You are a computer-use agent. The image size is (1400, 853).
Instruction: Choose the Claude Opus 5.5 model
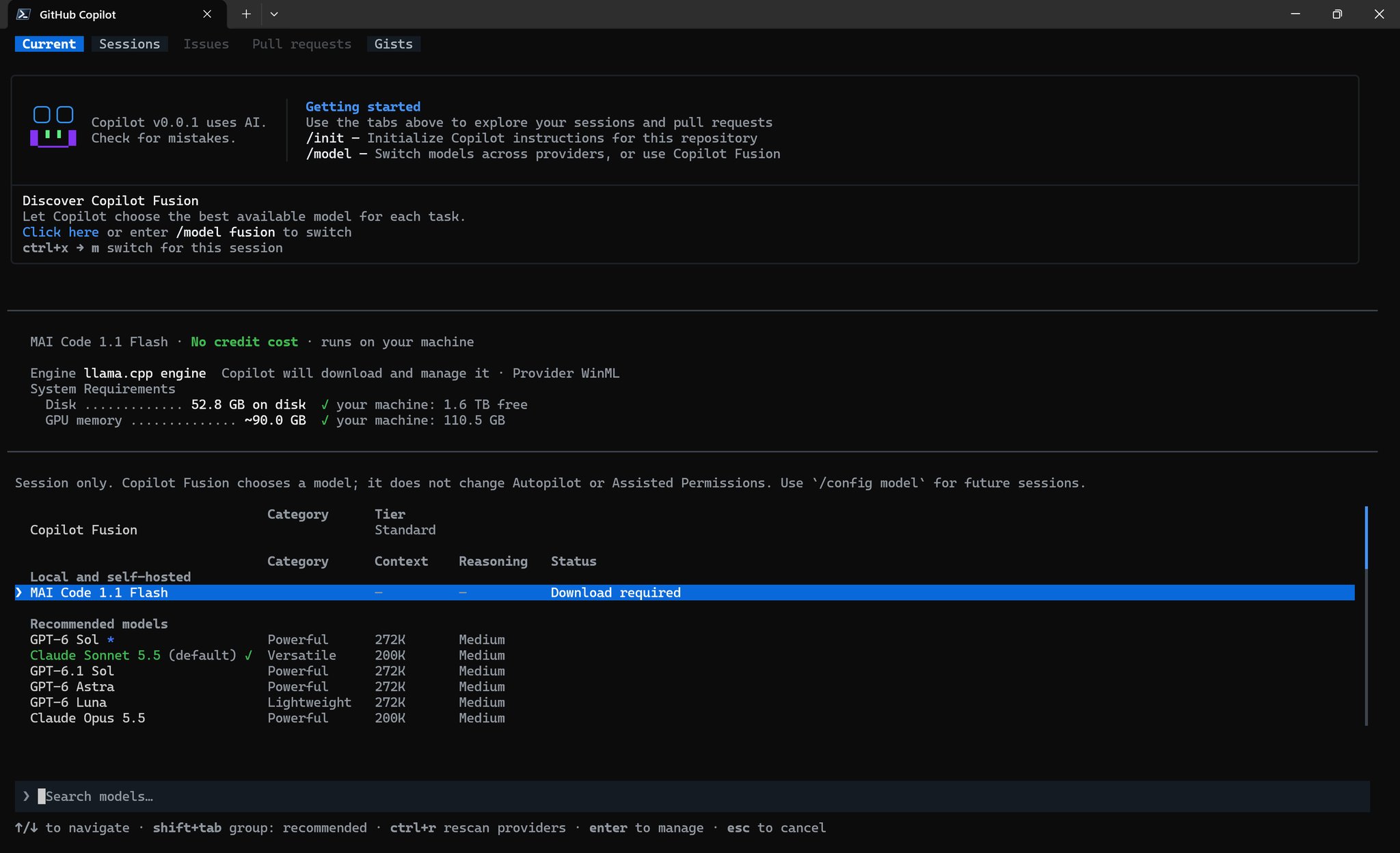pyautogui.click(x=685, y=718)
